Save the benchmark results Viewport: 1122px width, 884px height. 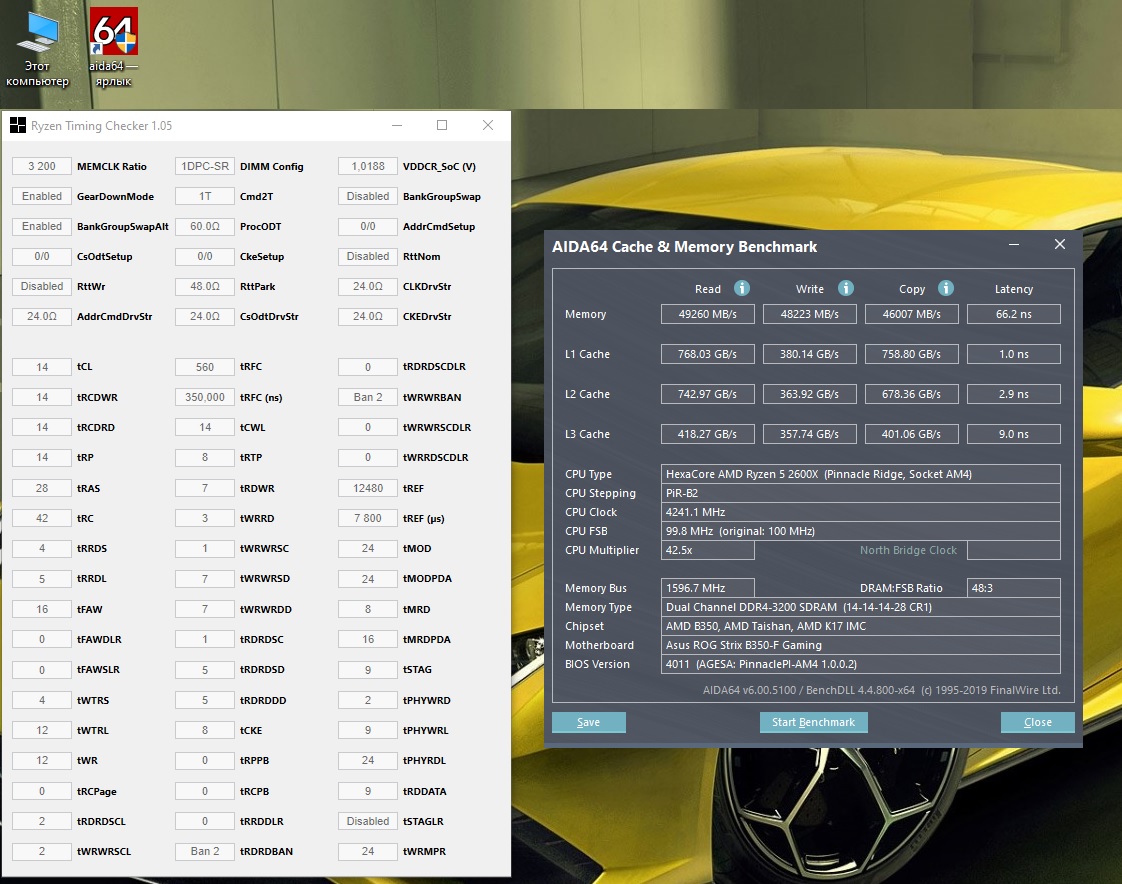(x=588, y=722)
